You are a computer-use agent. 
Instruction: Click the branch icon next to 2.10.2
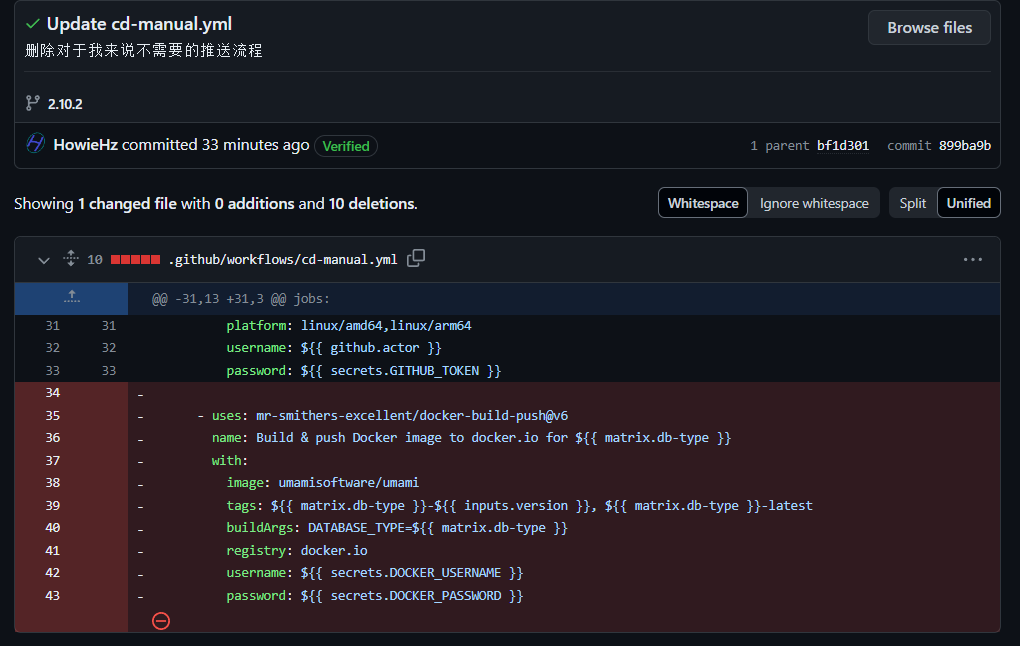(33, 103)
